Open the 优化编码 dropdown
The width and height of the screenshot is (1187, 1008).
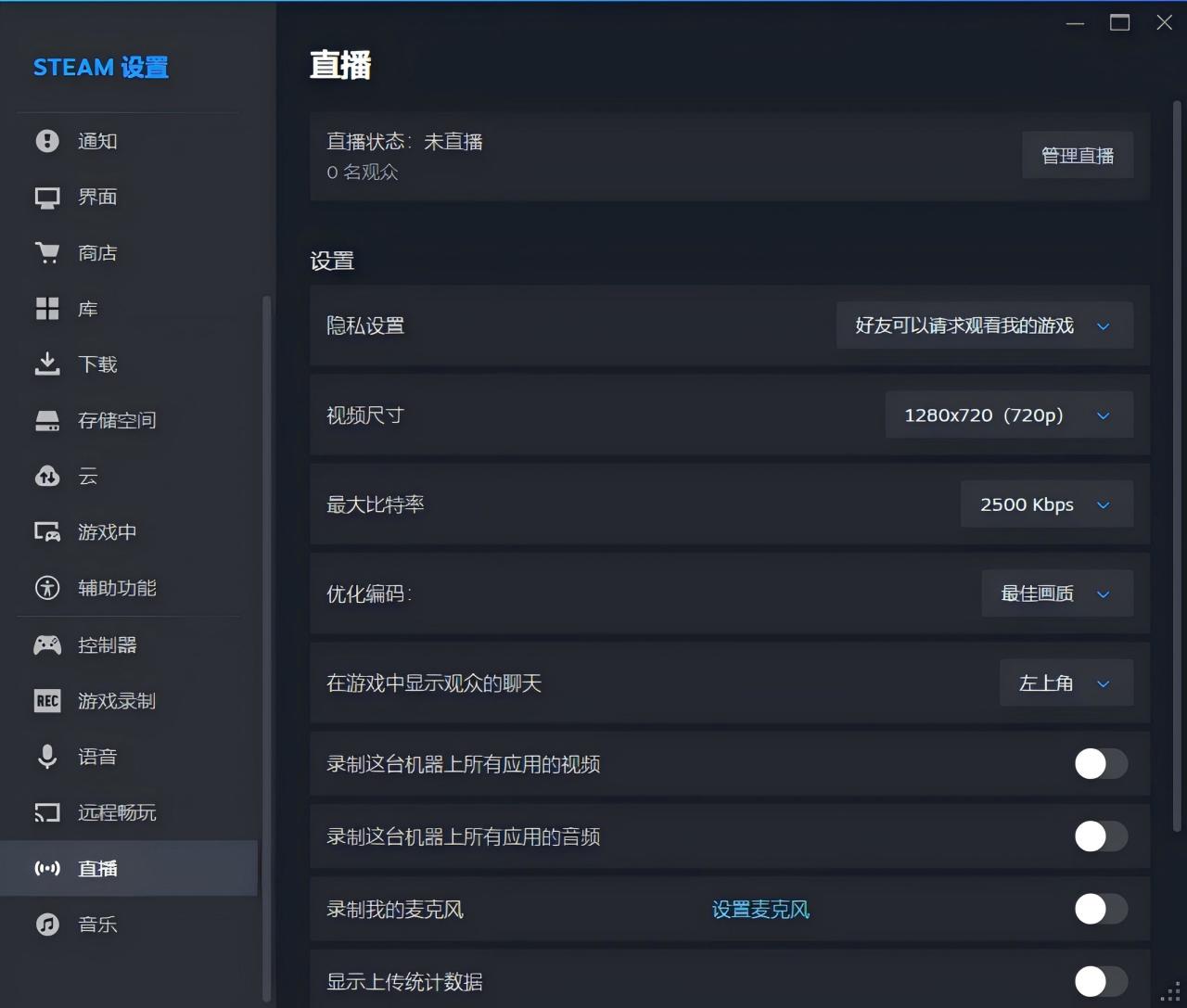coord(1057,593)
